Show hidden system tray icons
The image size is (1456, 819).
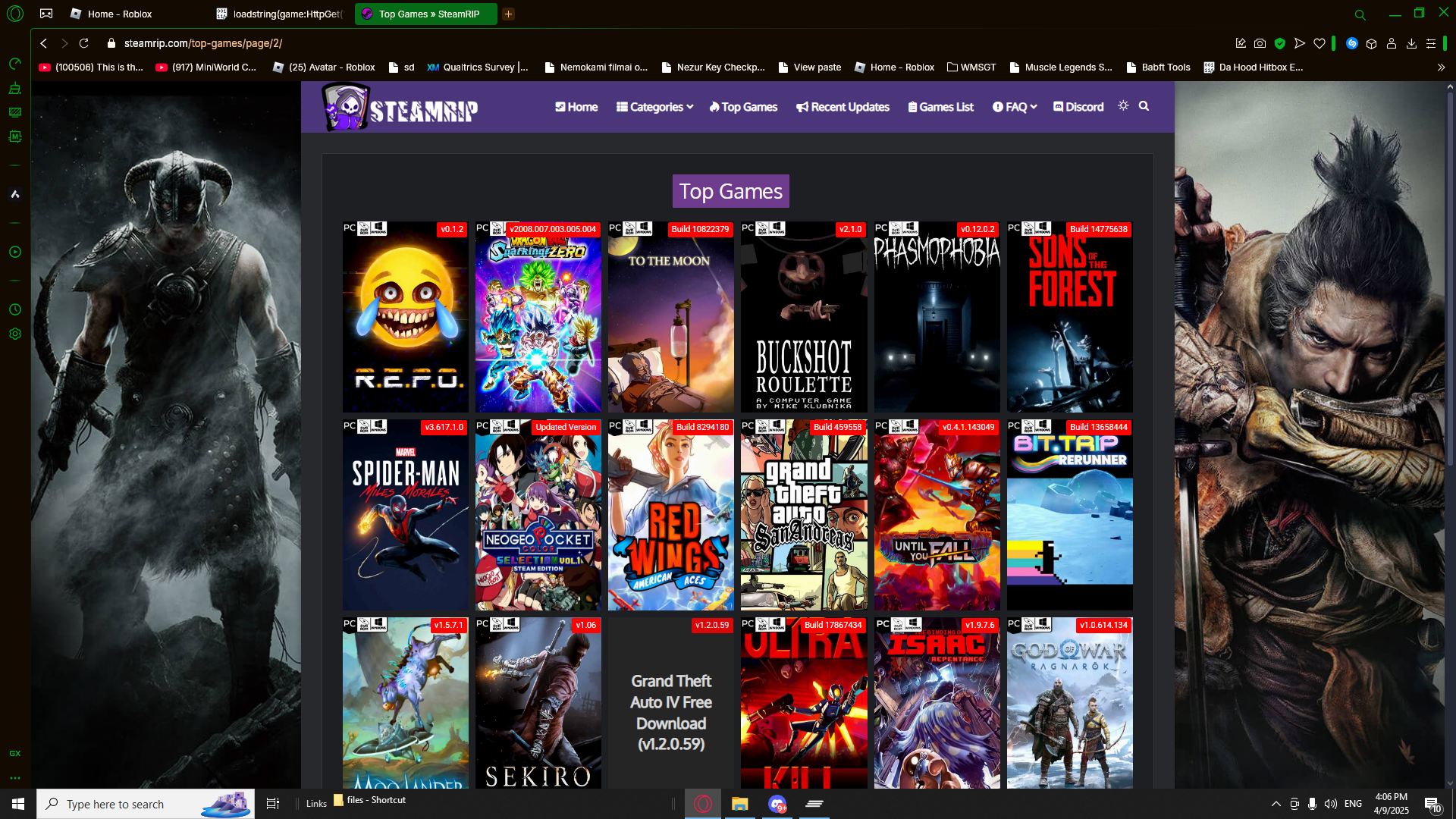pos(1276,804)
